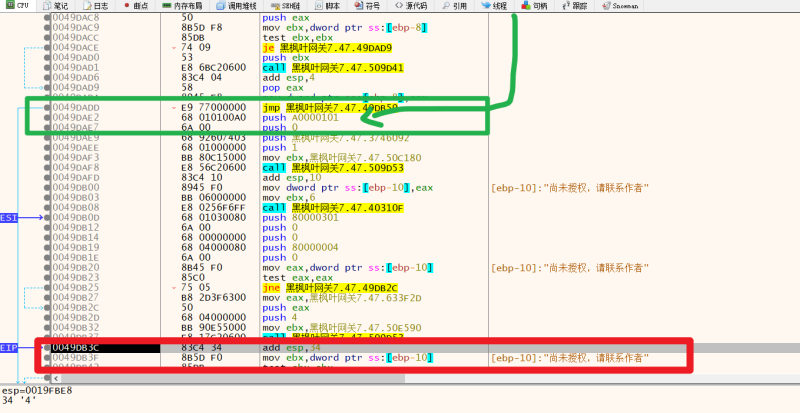Viewport: 800px width, 413px height.
Task: Switch to the 源代码 source tab
Action: (x=413, y=5)
